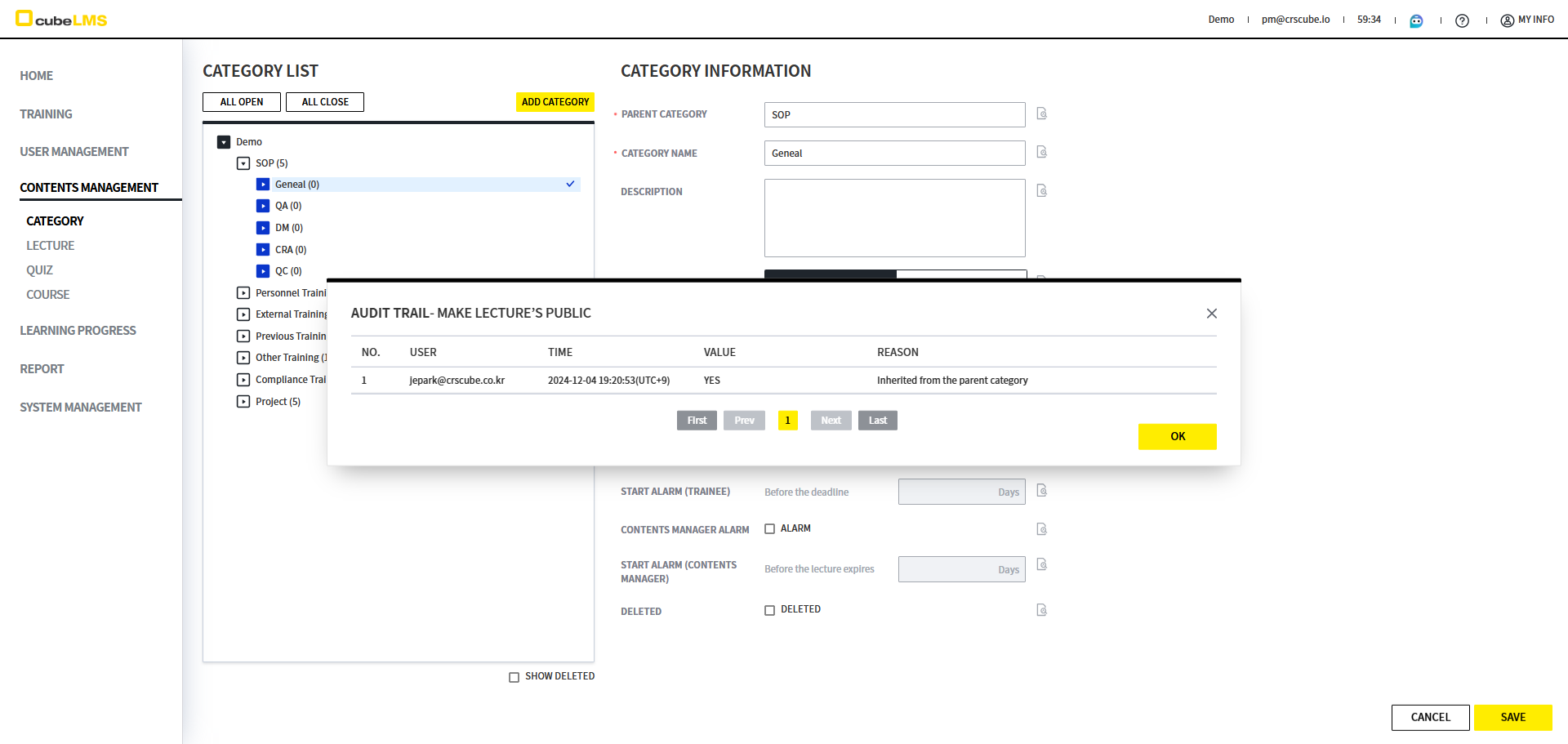Toggle the Show Deleted checkbox
The image size is (1568, 744).
(x=514, y=677)
